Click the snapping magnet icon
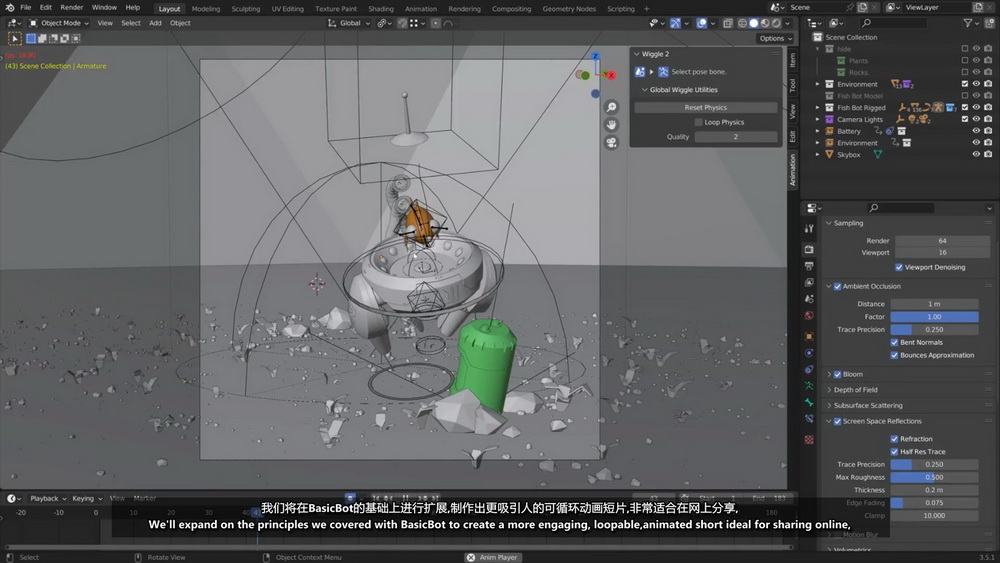This screenshot has width=1000, height=563. pyautogui.click(x=402, y=23)
